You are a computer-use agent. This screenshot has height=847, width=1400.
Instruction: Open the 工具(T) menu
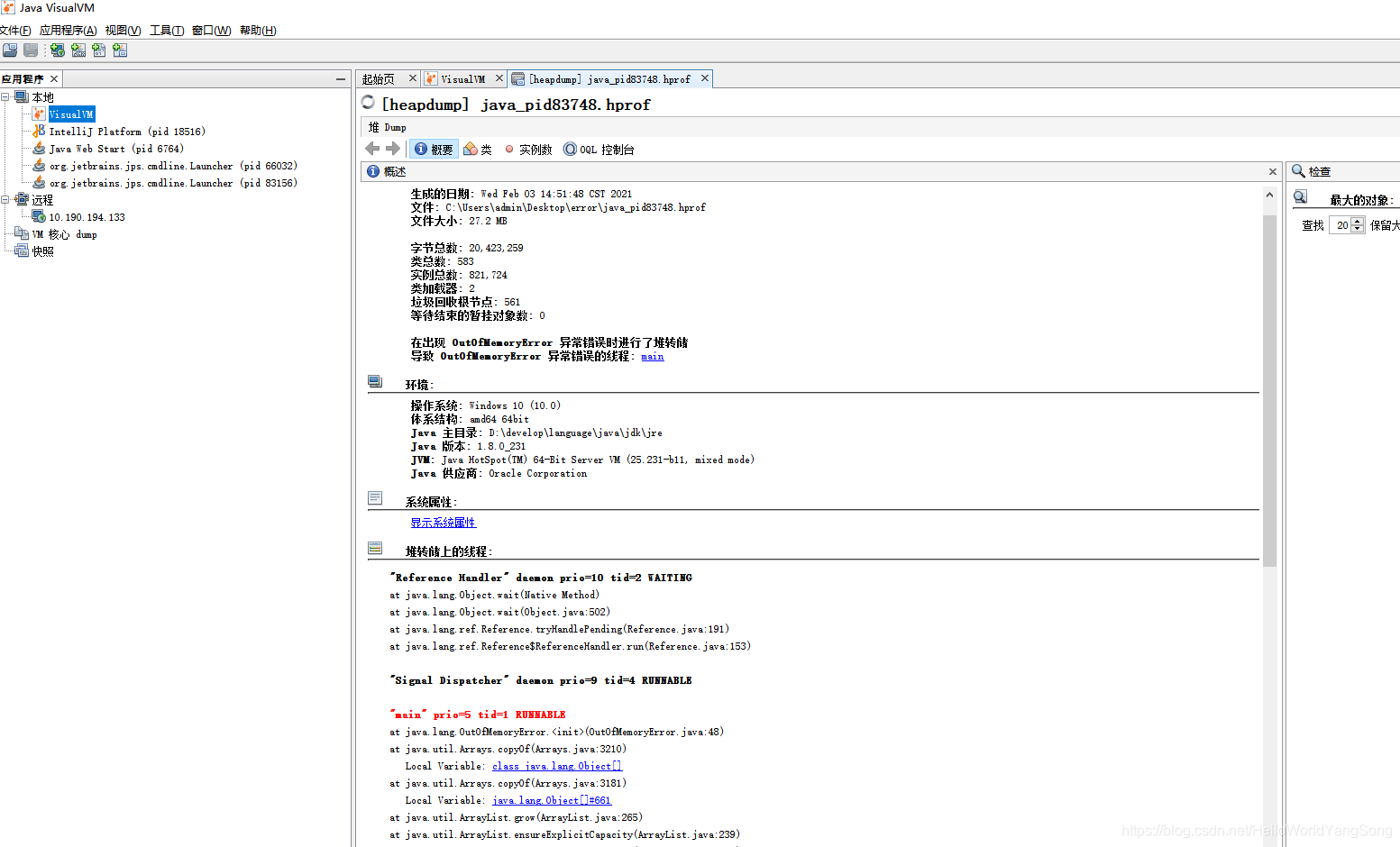167,31
